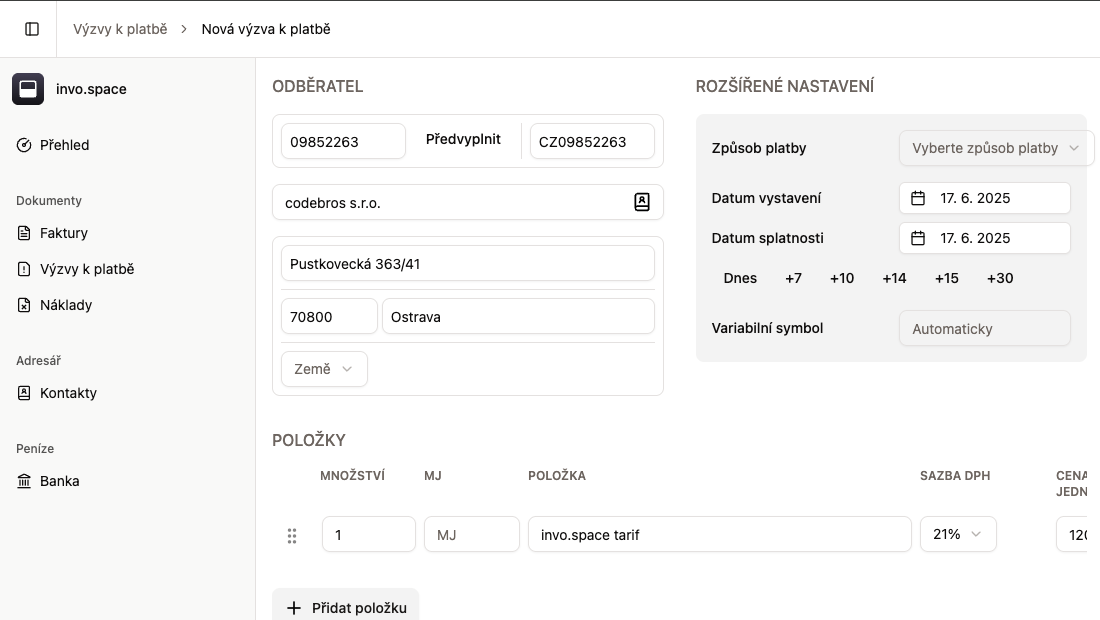Grab the drag handle of the item row
This screenshot has width=1100, height=620.
click(292, 535)
